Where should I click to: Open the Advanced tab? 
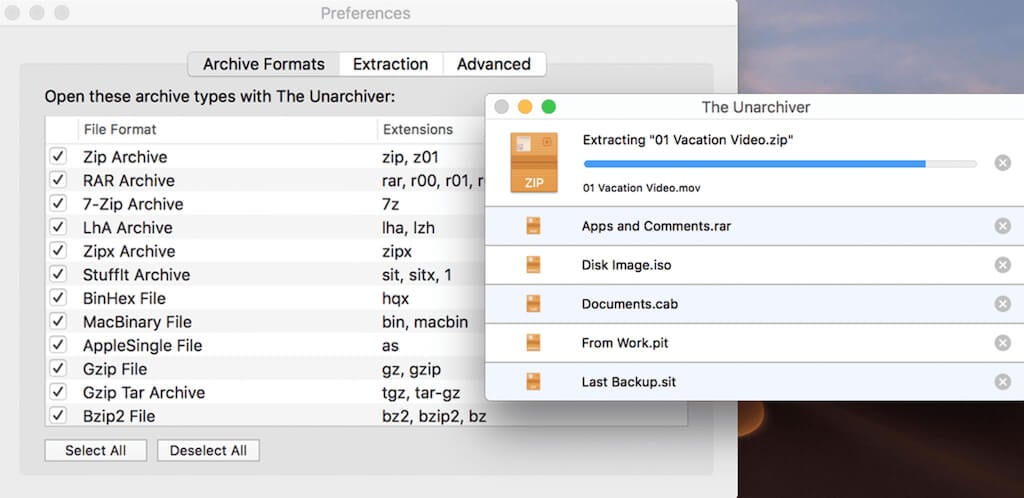tap(494, 64)
